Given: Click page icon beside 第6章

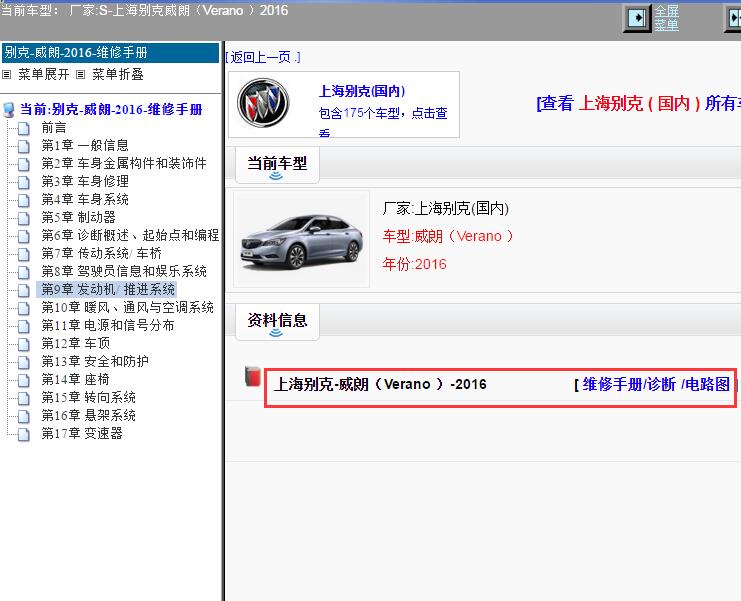Looking at the screenshot, I should [x=24, y=236].
